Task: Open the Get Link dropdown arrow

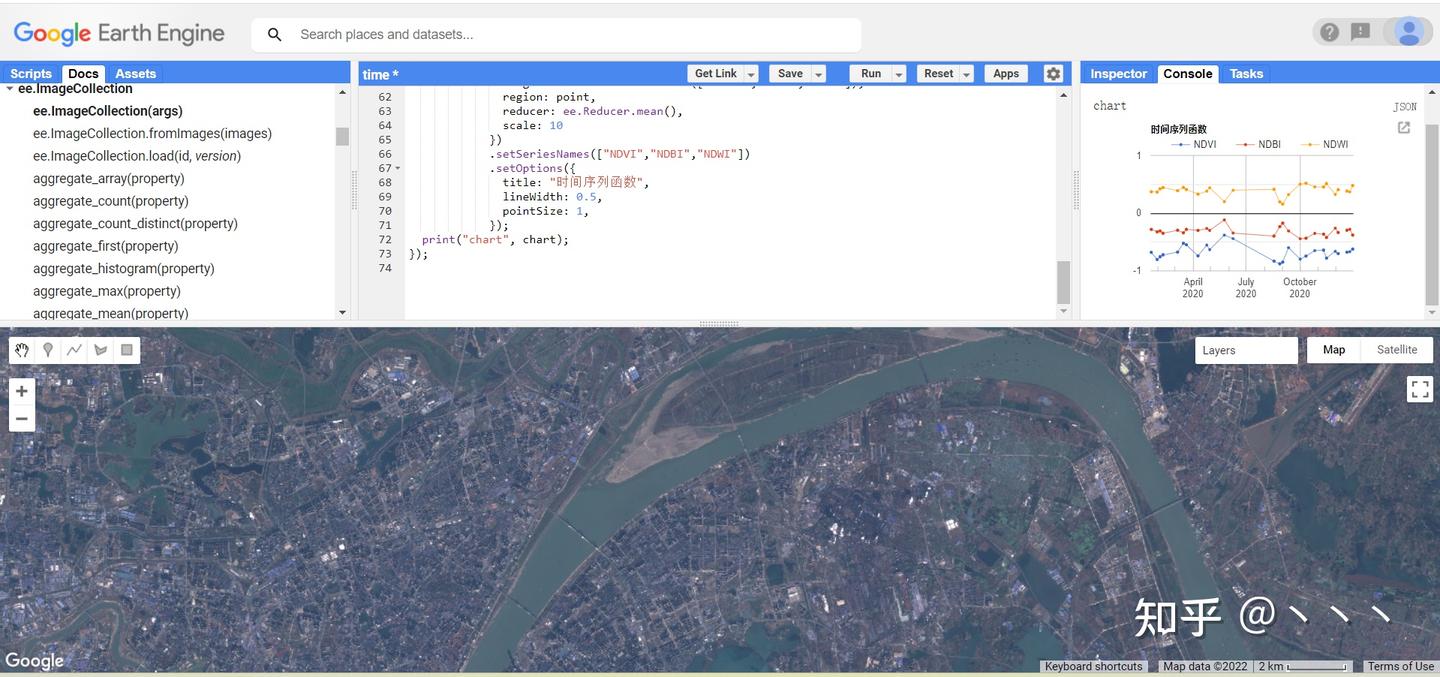Action: pyautogui.click(x=751, y=74)
